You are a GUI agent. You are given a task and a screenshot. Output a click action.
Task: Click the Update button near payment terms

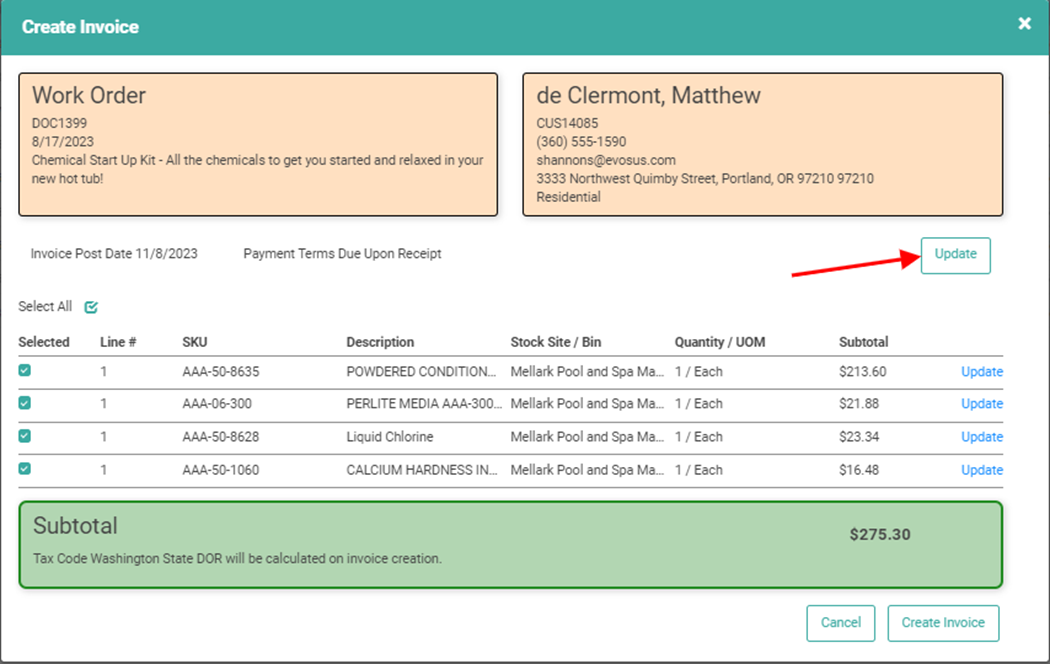coord(955,255)
